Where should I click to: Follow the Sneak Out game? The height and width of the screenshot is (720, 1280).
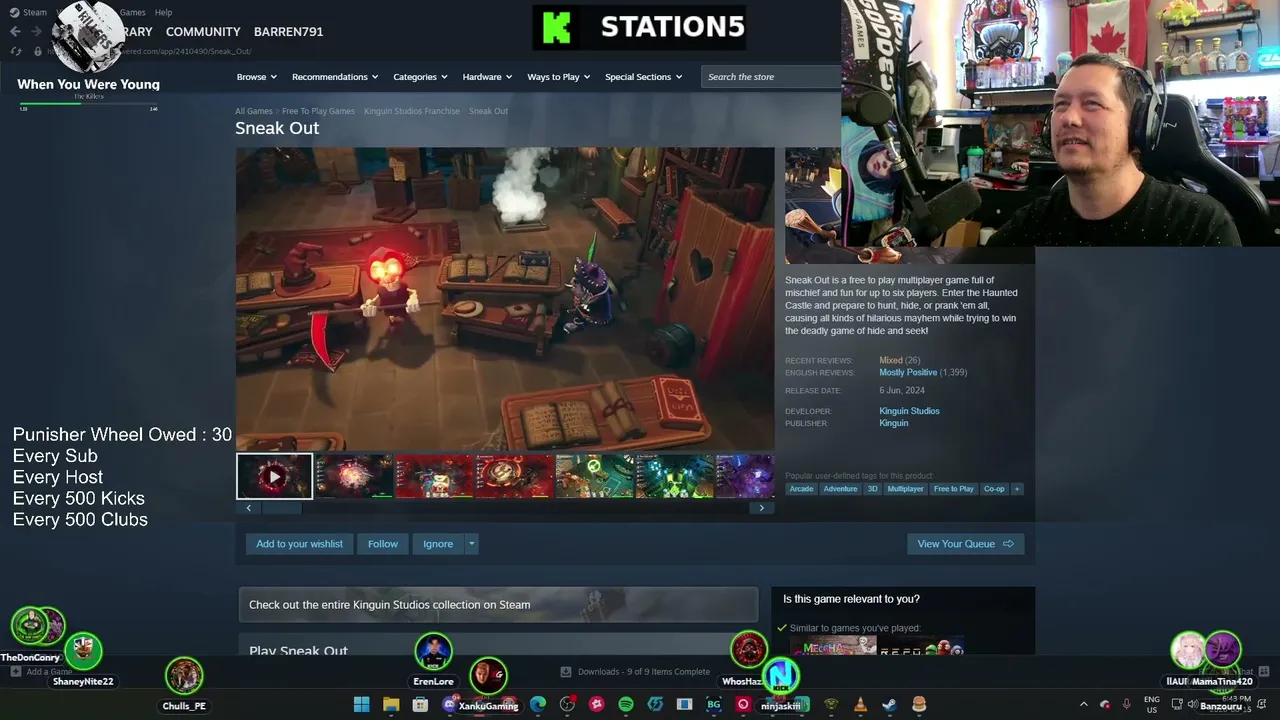pos(383,544)
